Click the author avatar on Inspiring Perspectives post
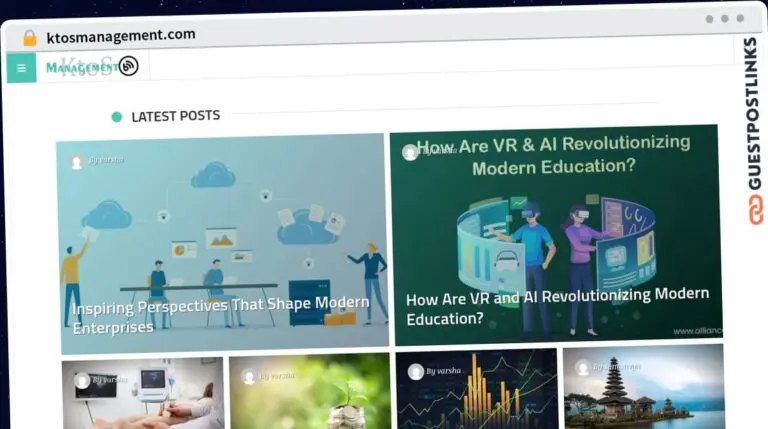Viewport: 768px width, 429px height. 76,162
